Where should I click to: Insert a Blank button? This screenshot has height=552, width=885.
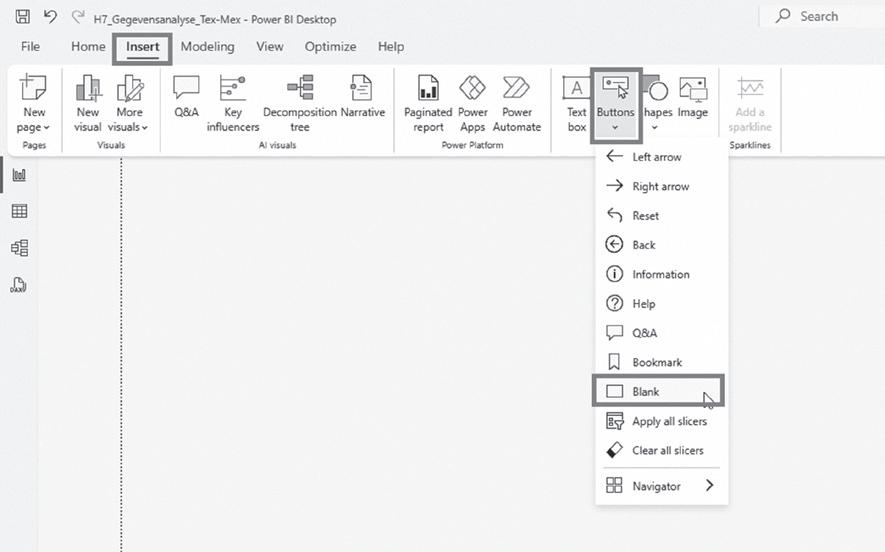click(x=658, y=391)
